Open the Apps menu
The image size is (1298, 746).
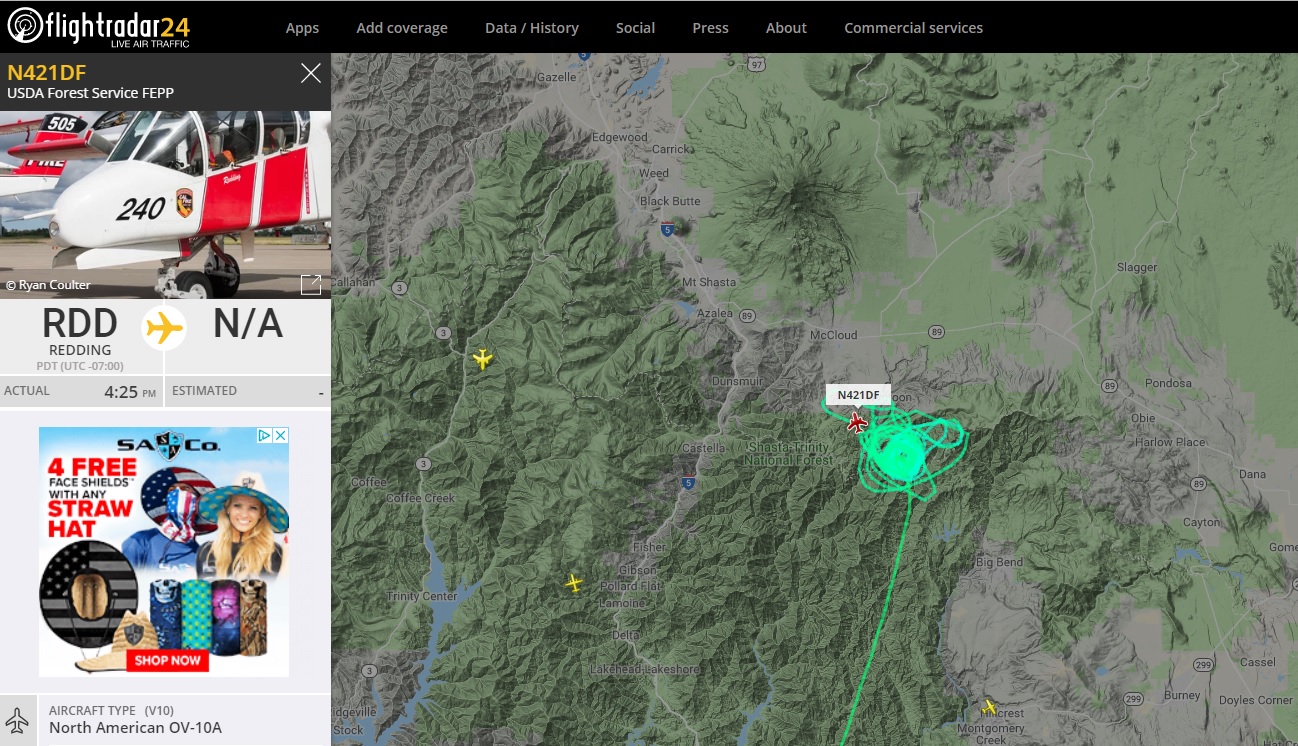(302, 28)
